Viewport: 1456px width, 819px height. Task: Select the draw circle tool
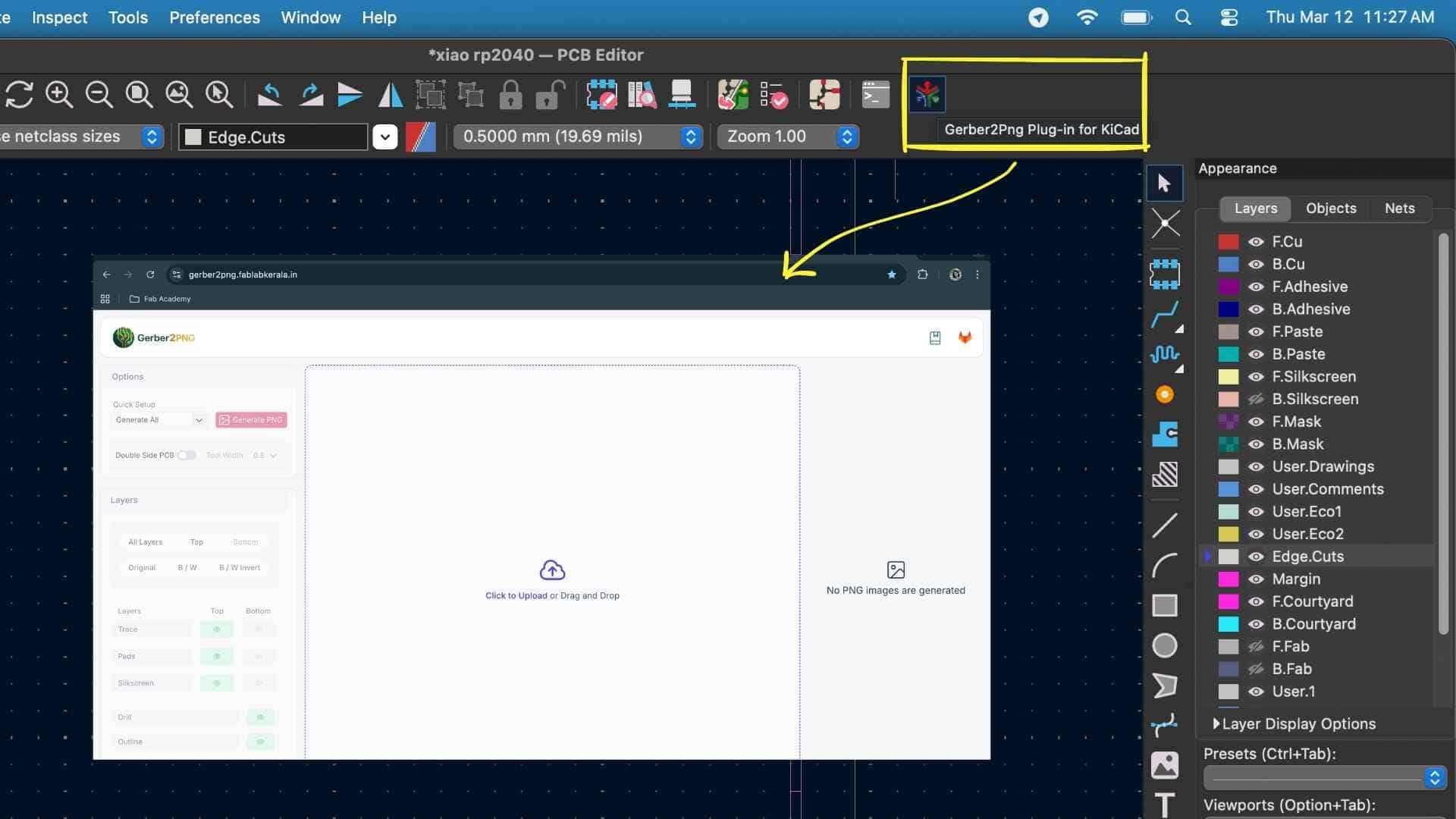[1164, 645]
